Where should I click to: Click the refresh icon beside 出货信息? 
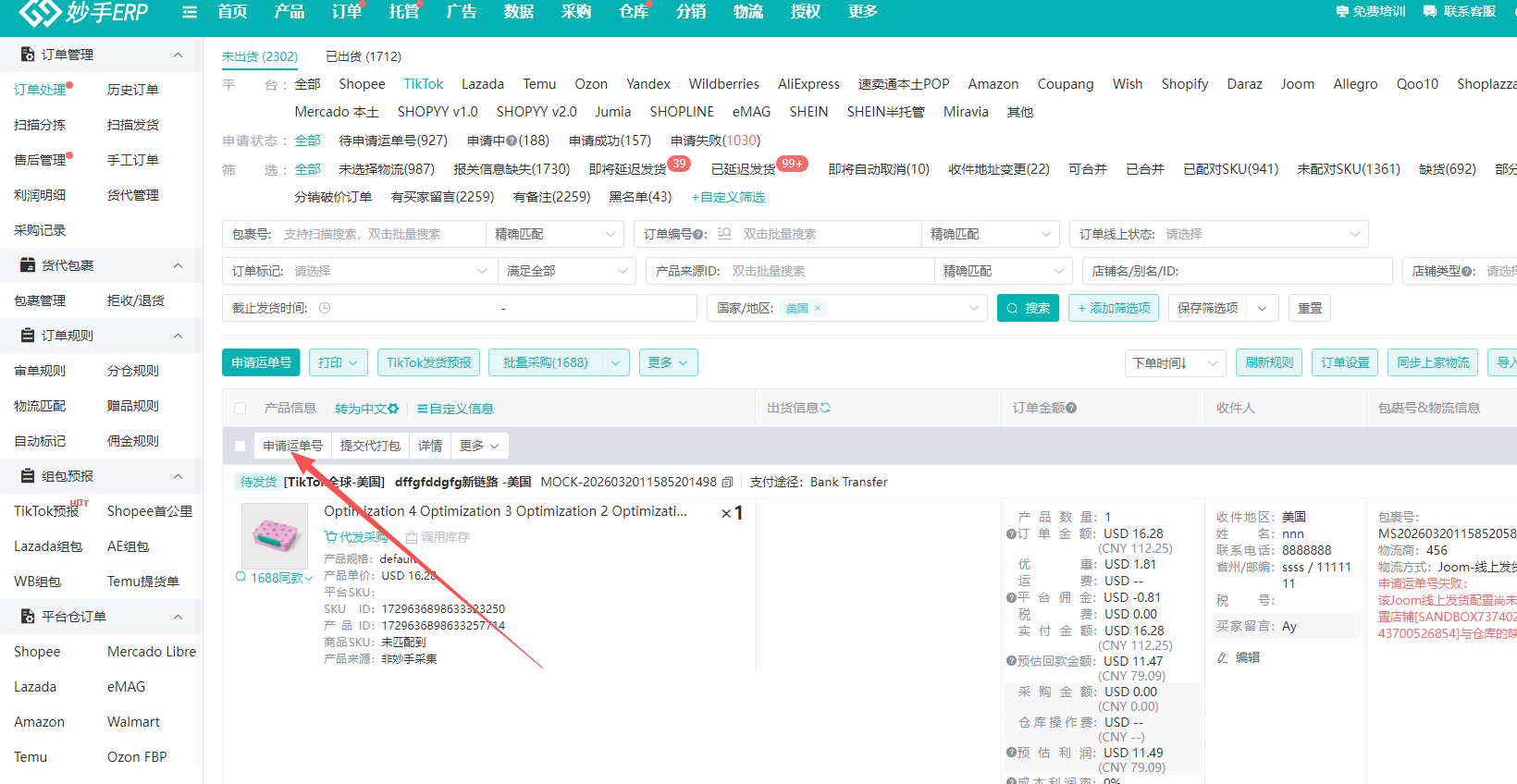point(825,408)
